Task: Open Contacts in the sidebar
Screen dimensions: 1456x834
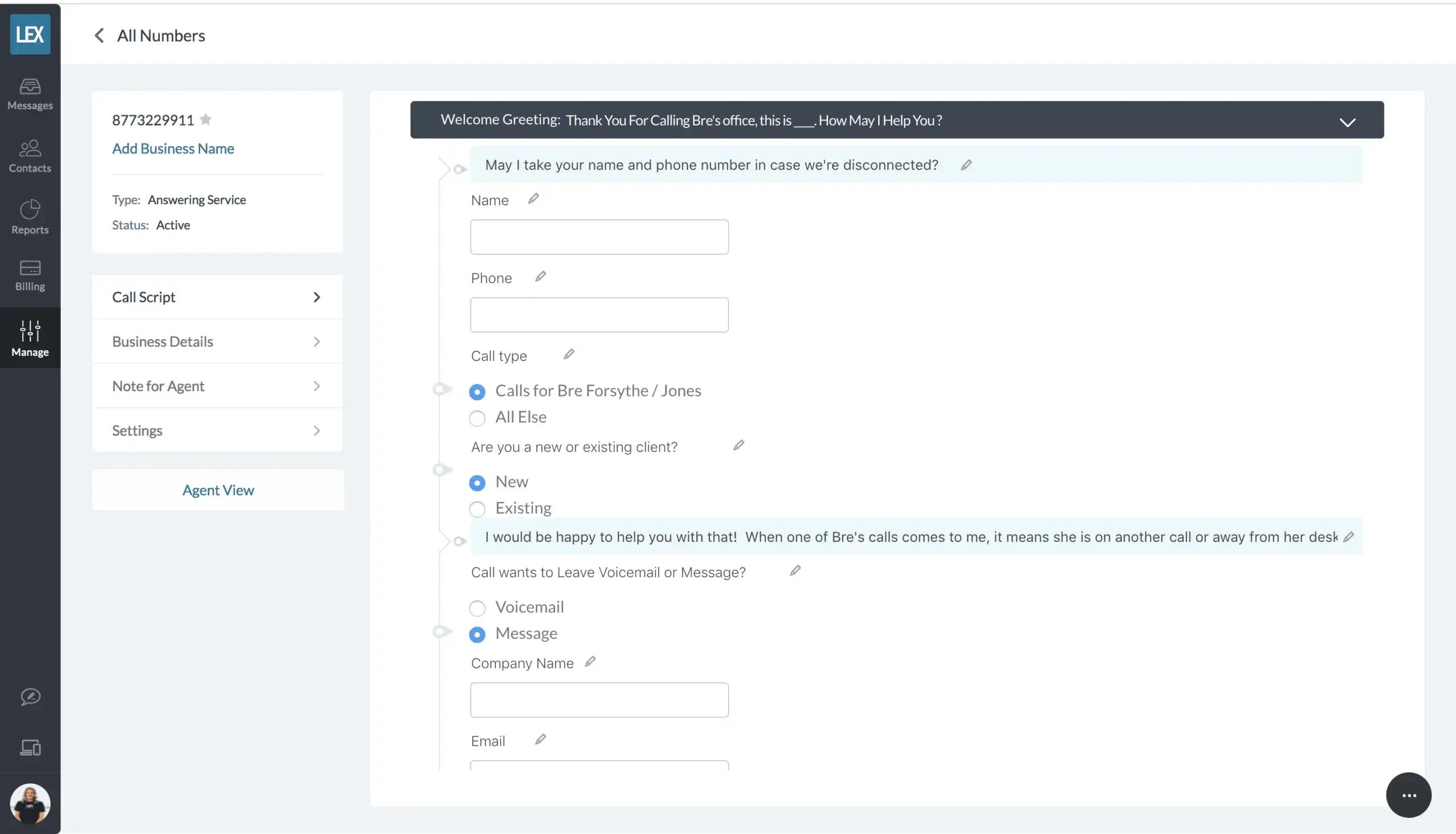Action: tap(30, 156)
